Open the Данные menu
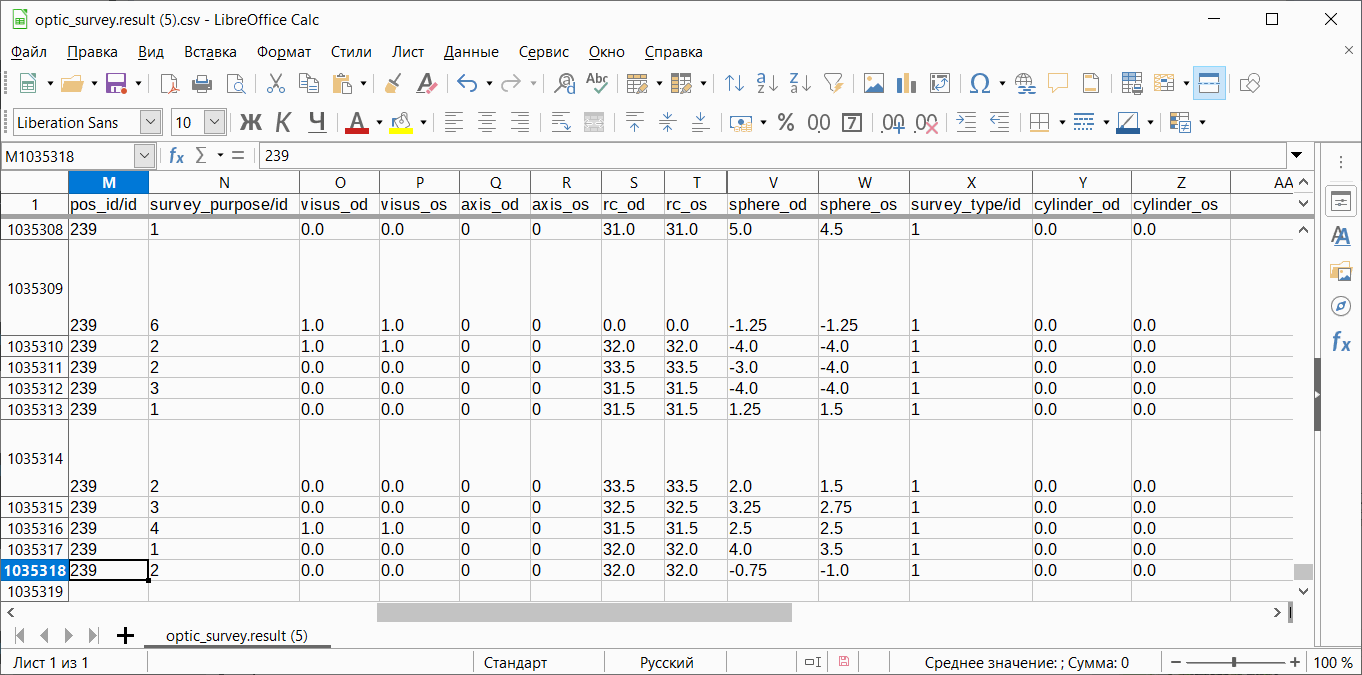 pos(471,52)
